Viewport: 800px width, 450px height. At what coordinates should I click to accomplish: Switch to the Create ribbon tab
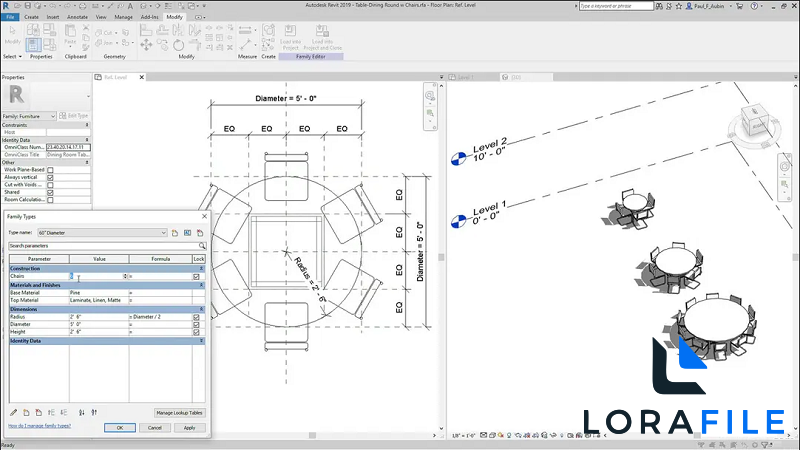[31, 17]
